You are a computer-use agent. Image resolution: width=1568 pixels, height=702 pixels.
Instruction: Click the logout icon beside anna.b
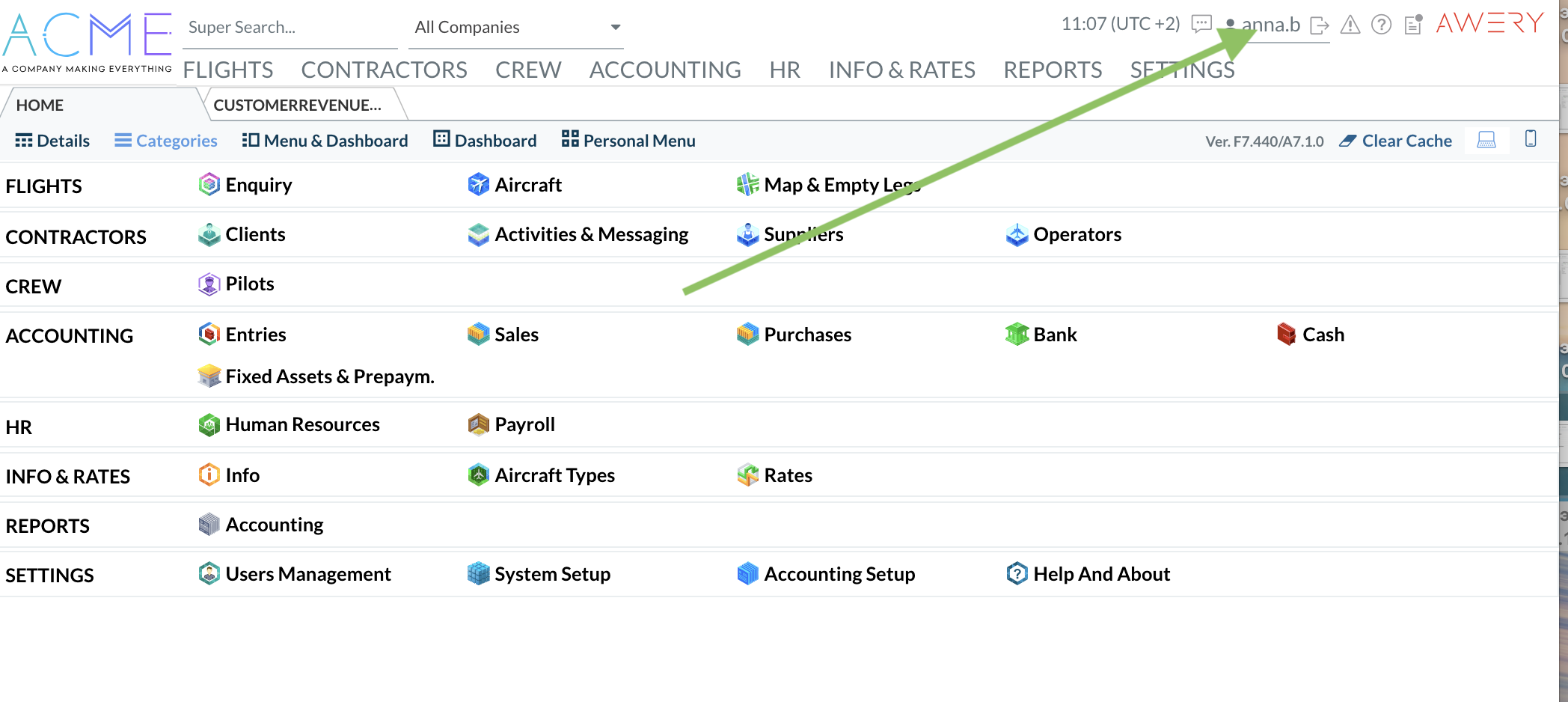(1320, 26)
